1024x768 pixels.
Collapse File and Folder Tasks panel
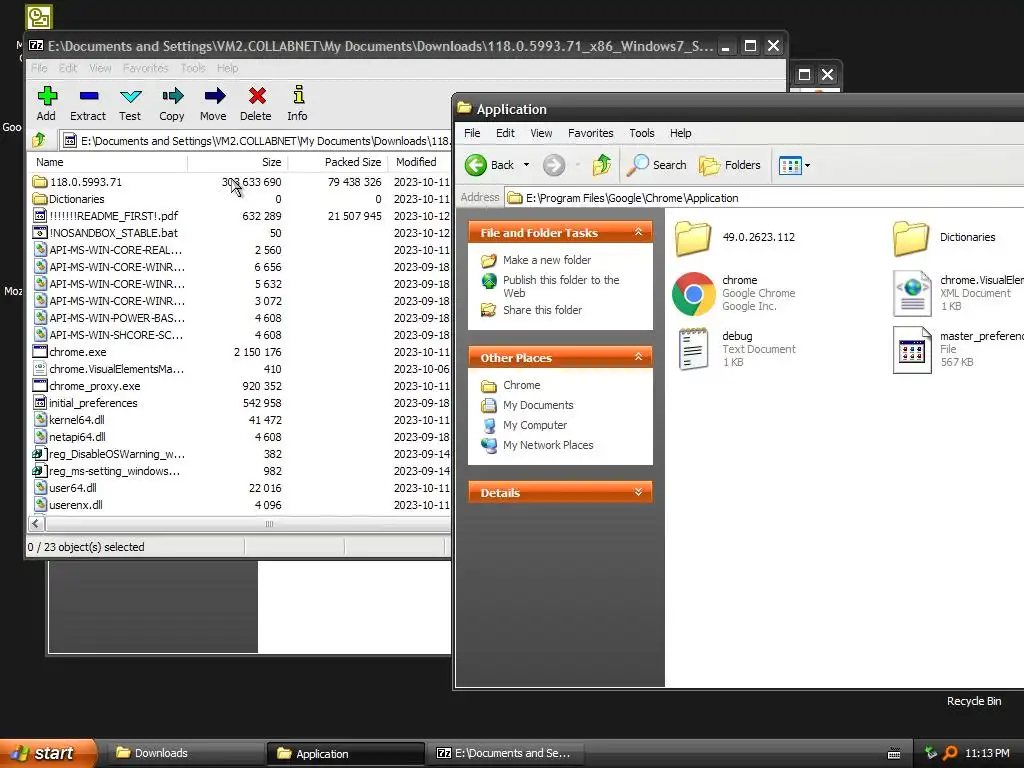point(639,232)
